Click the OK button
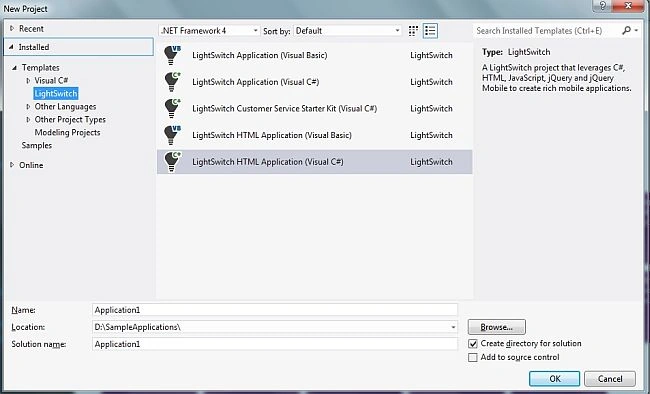This screenshot has width=650, height=394. pyautogui.click(x=555, y=379)
